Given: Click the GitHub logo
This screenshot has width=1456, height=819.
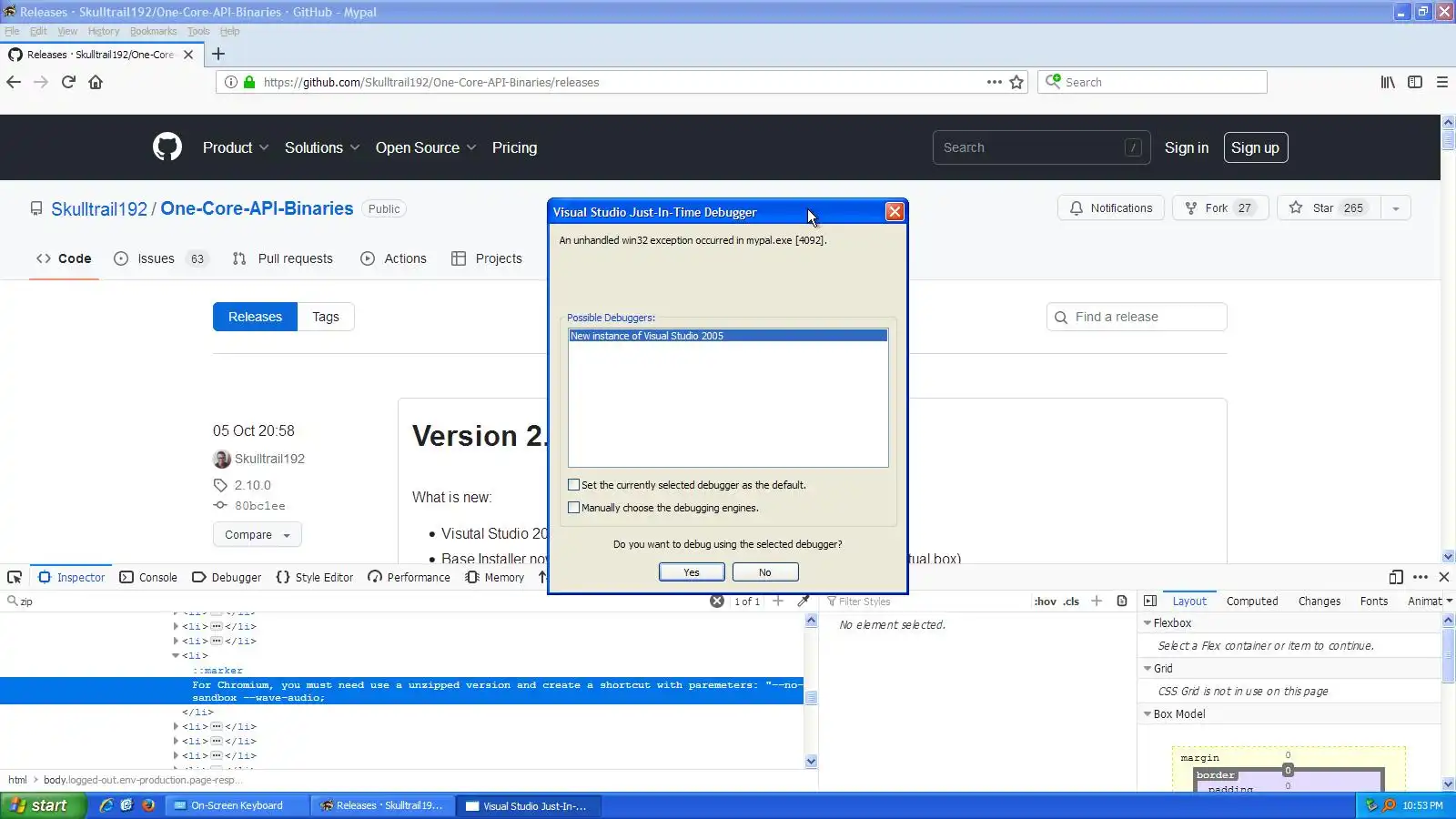Looking at the screenshot, I should pyautogui.click(x=167, y=147).
